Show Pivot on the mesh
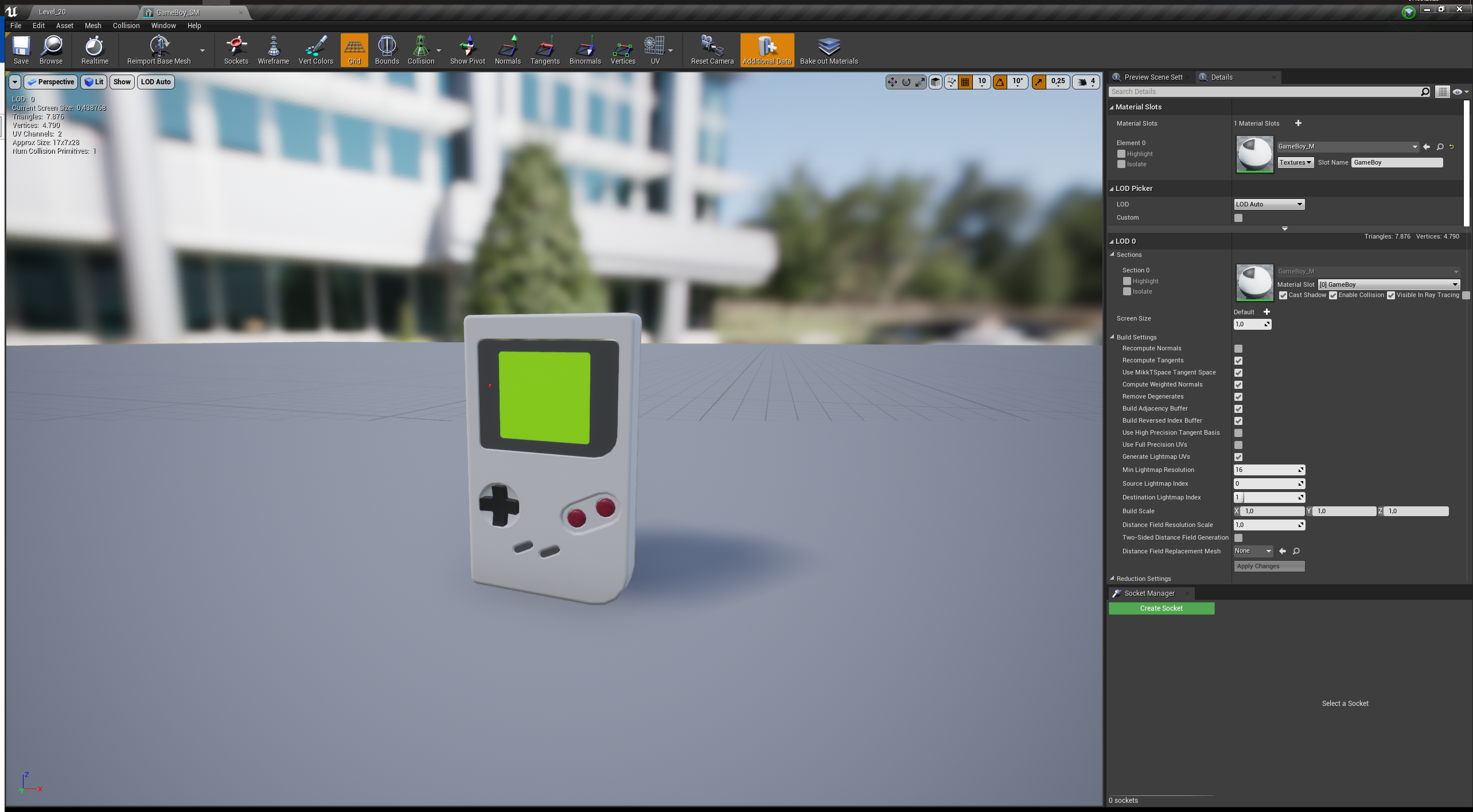 (x=467, y=50)
